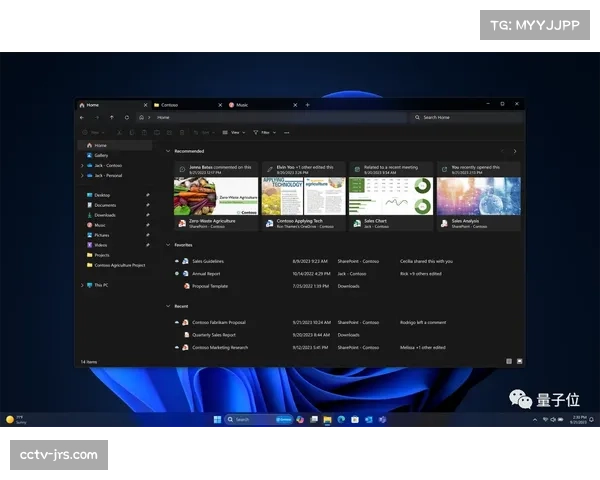Click the Up arrow navigation button
600x480 pixels.
[114, 117]
